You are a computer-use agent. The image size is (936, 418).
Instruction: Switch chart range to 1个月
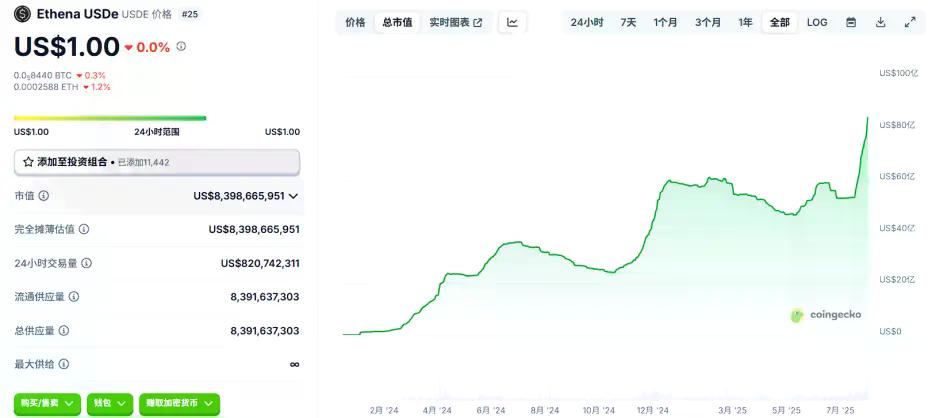tap(665, 22)
